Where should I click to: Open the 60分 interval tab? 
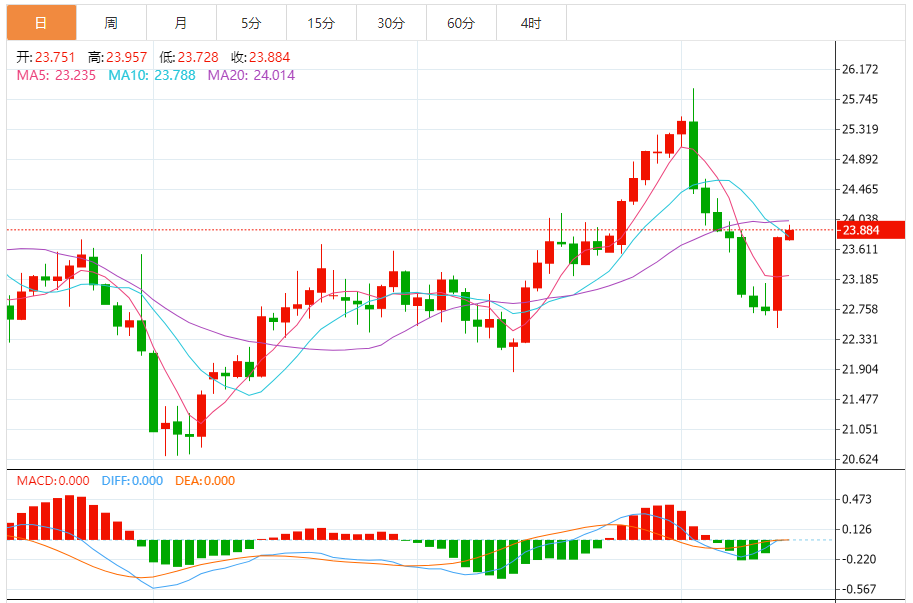pyautogui.click(x=461, y=23)
